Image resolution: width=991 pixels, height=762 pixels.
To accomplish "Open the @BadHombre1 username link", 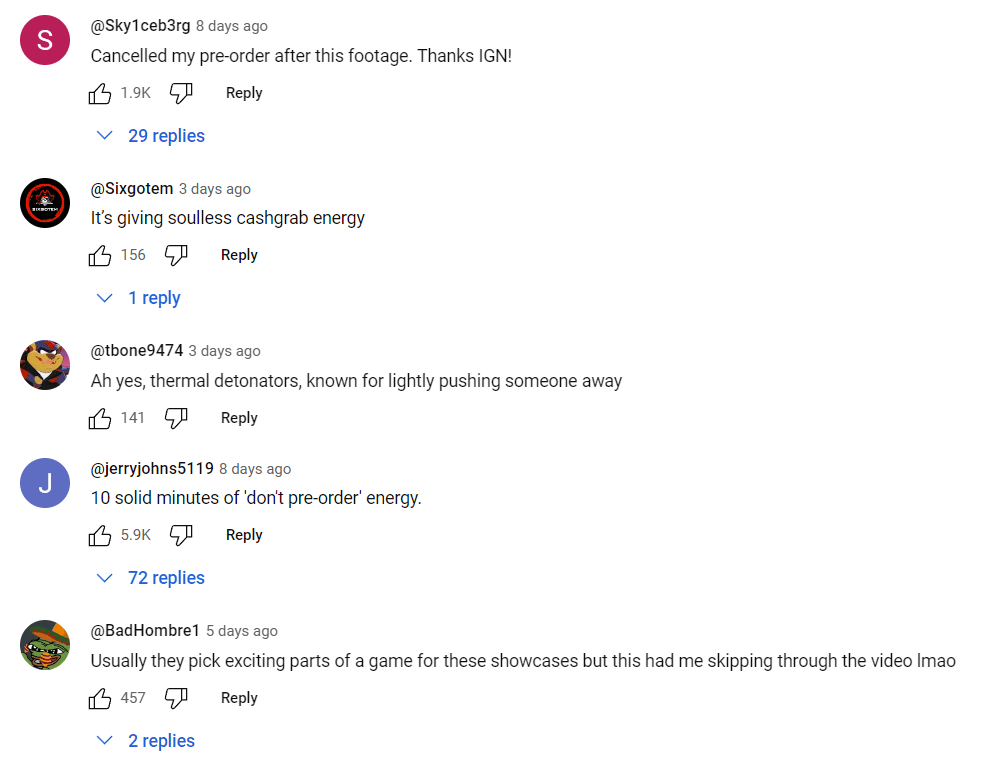I will [x=145, y=631].
